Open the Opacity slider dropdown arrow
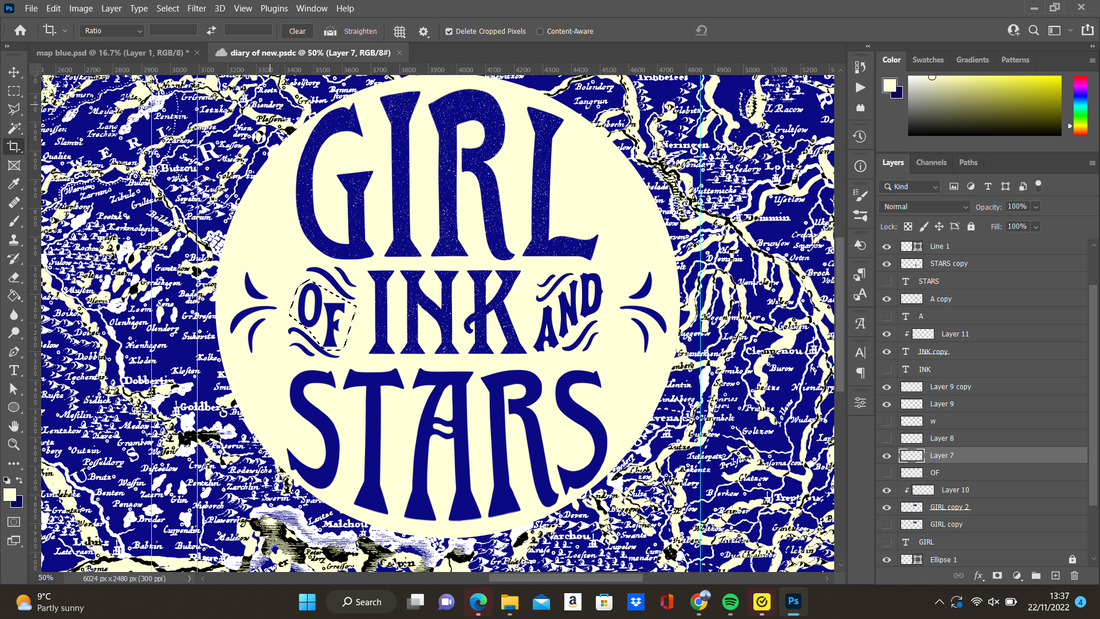Viewport: 1100px width, 619px height. [x=1035, y=207]
